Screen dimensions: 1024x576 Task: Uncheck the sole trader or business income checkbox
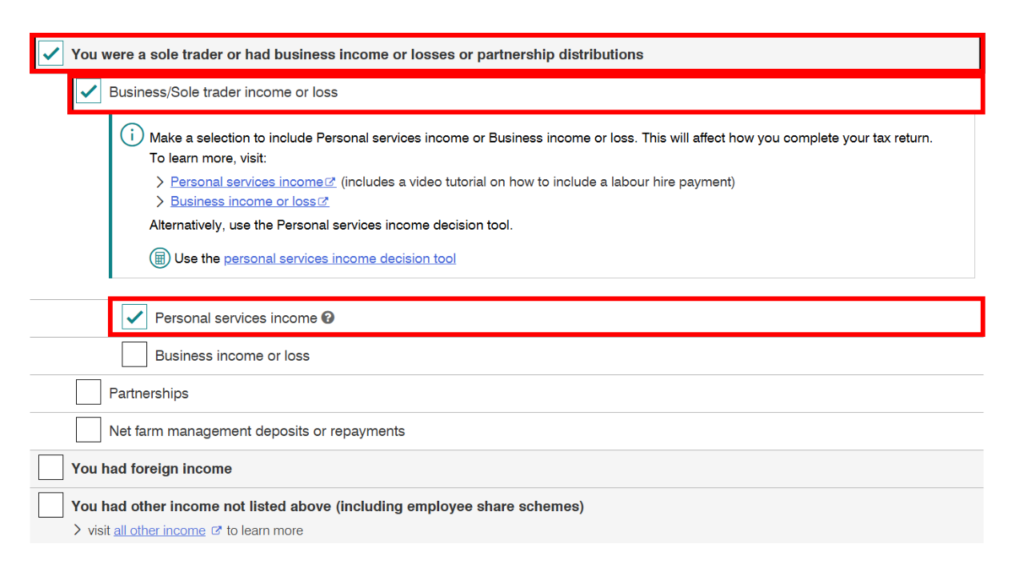click(51, 54)
